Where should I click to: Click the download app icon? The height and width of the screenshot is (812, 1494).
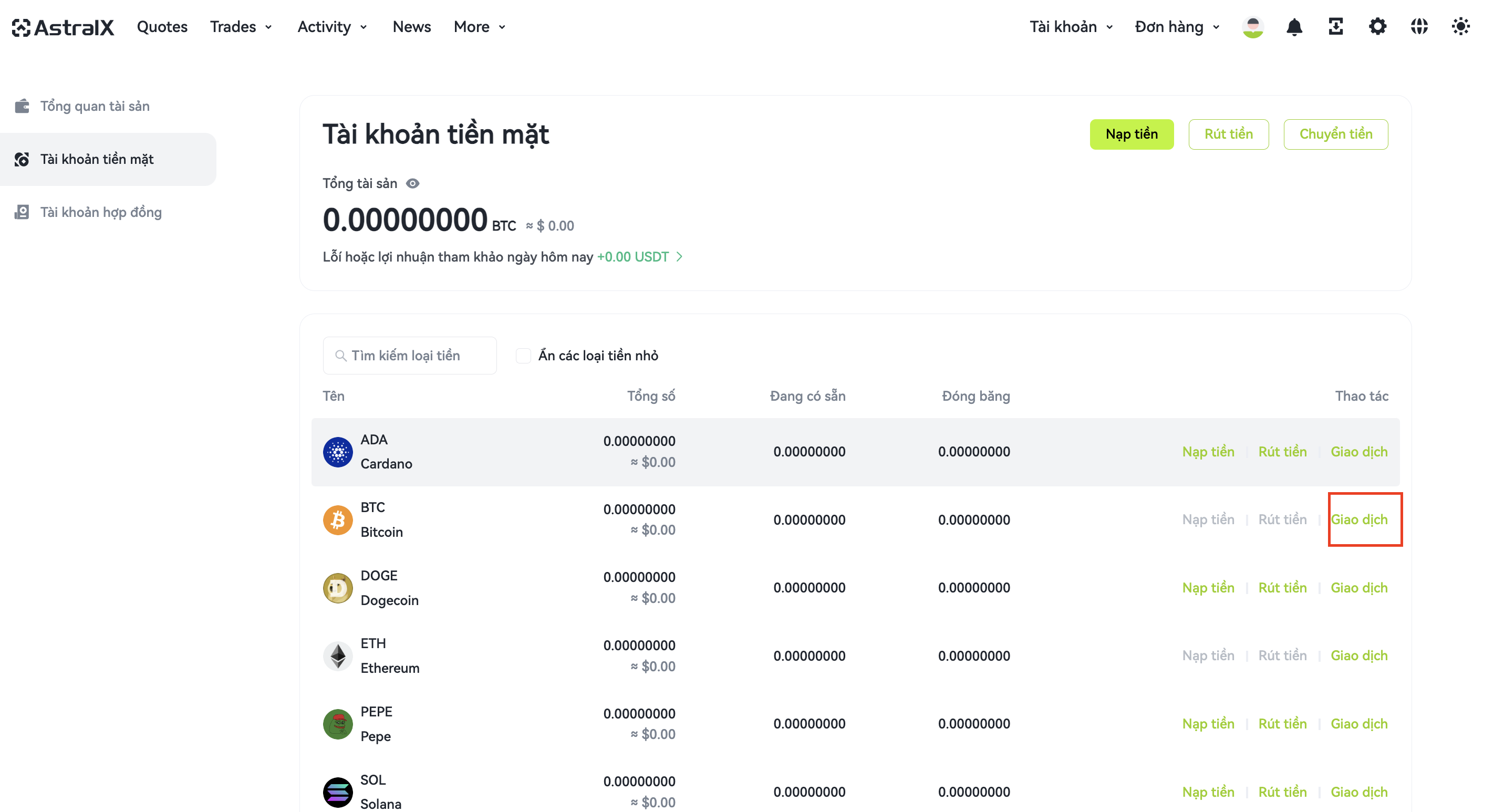click(1336, 27)
